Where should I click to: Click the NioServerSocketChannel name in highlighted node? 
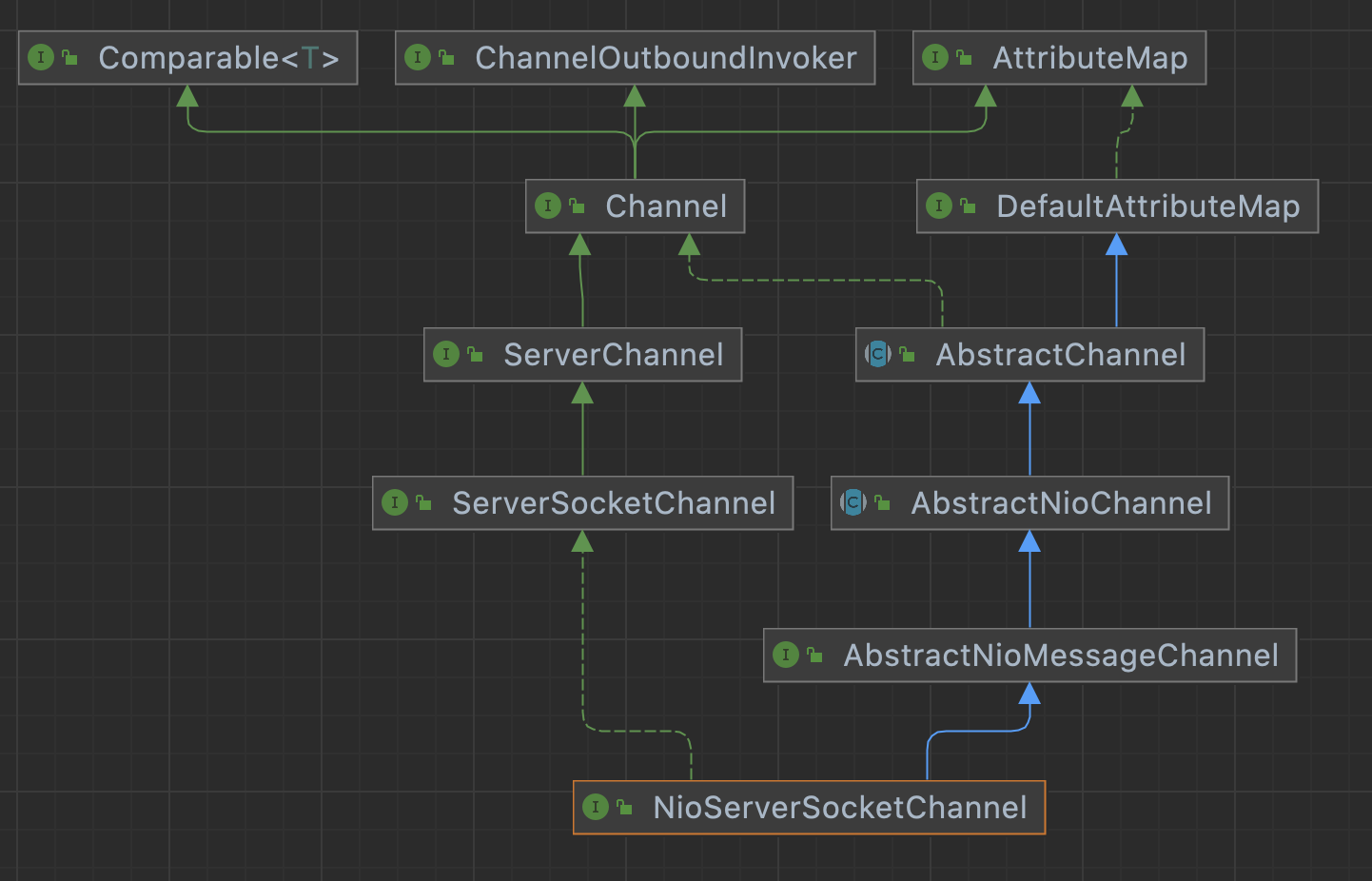(x=840, y=808)
